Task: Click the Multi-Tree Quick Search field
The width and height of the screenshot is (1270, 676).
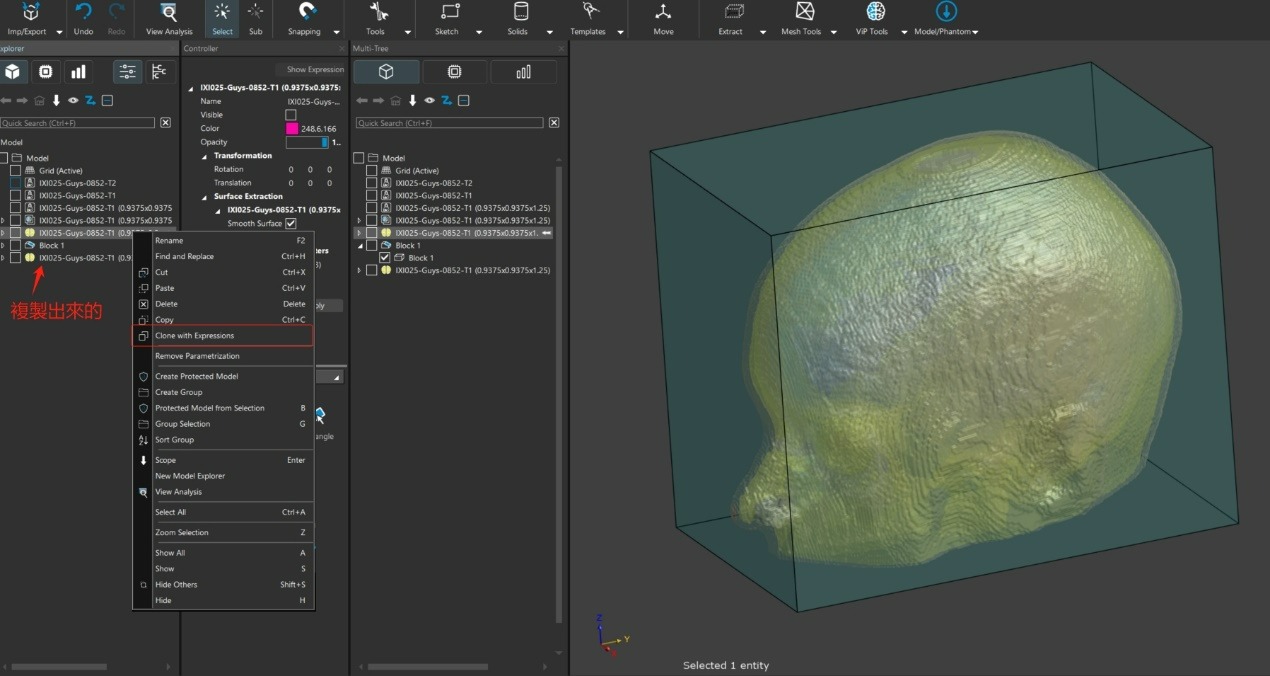Action: (x=450, y=123)
